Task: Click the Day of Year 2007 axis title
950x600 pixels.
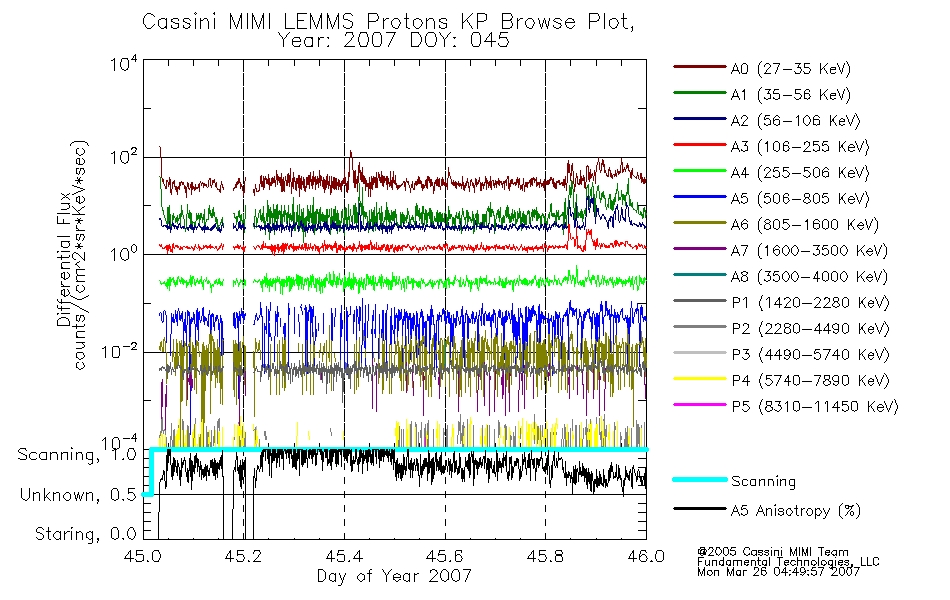Action: 394,576
